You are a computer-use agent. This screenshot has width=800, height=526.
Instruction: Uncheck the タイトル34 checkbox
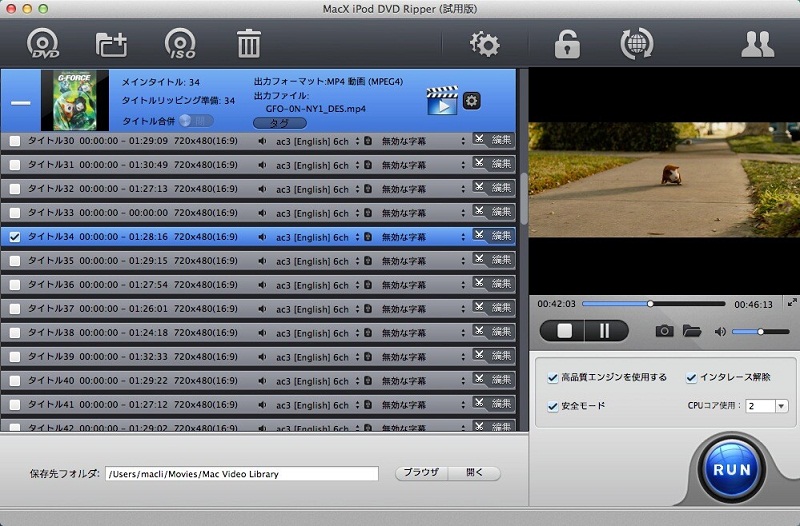pyautogui.click(x=15, y=237)
